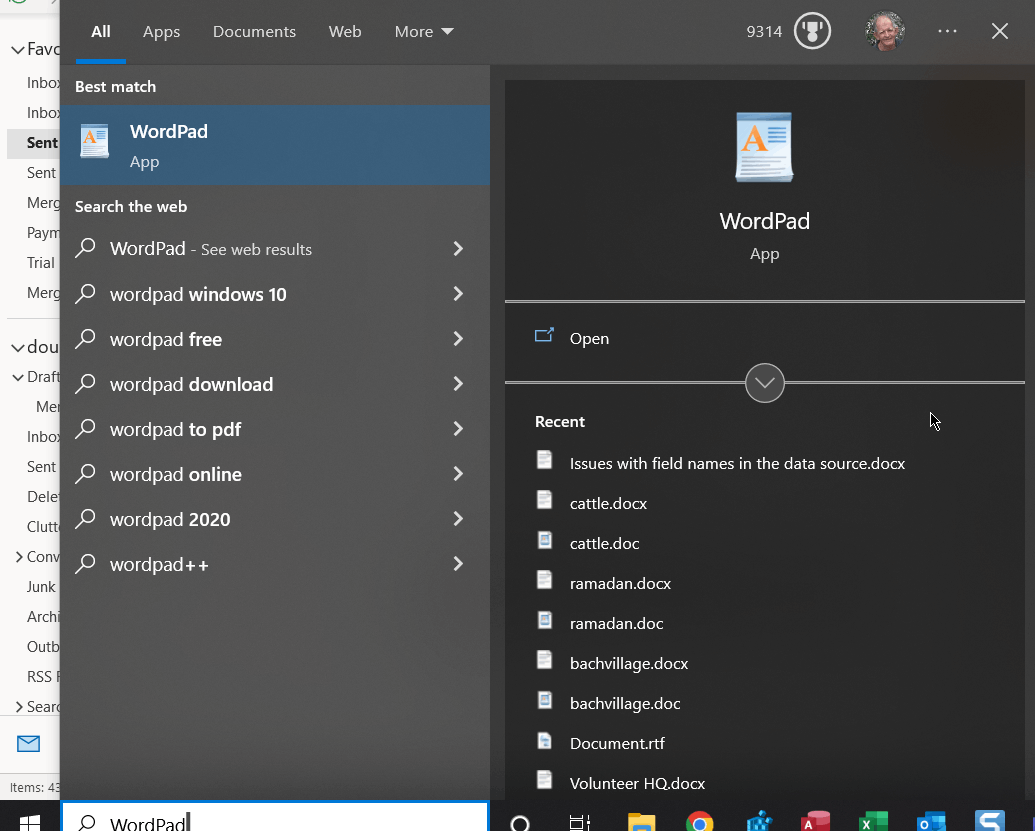Expand arrow for 'wordpad windows 10'
Viewport: 1035px width, 831px height.
coord(458,294)
